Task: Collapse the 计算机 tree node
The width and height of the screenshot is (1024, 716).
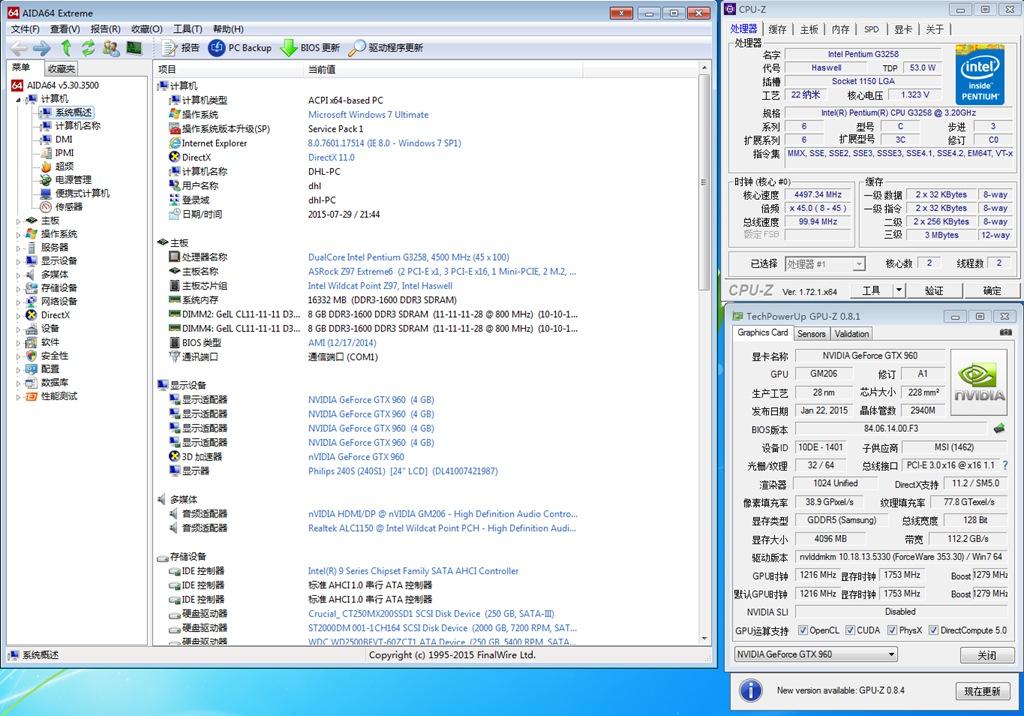Action: 18,99
